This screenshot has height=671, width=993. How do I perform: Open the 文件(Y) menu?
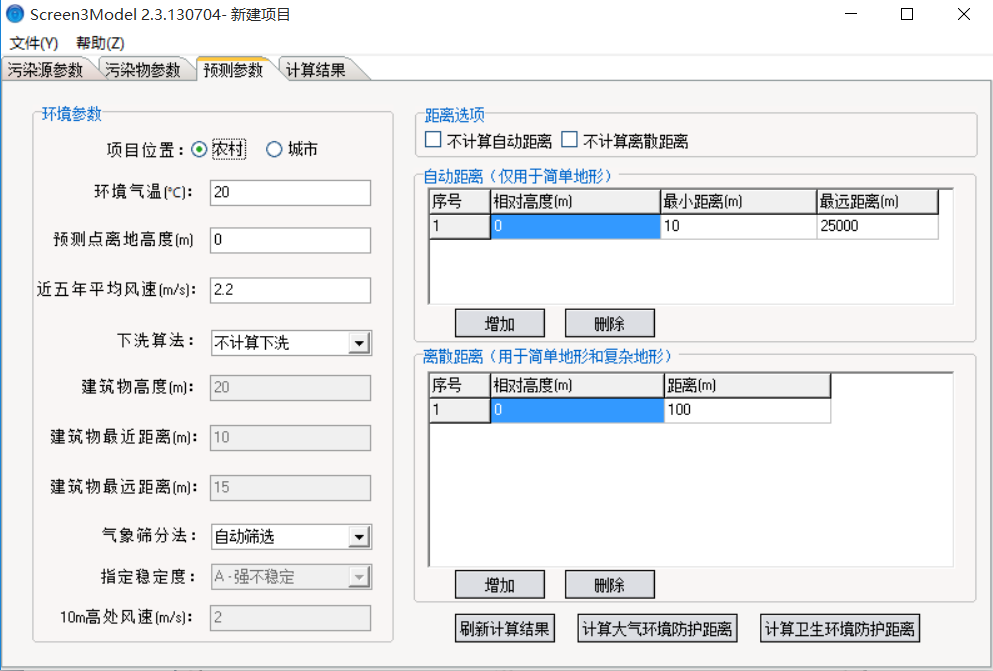click(x=34, y=43)
